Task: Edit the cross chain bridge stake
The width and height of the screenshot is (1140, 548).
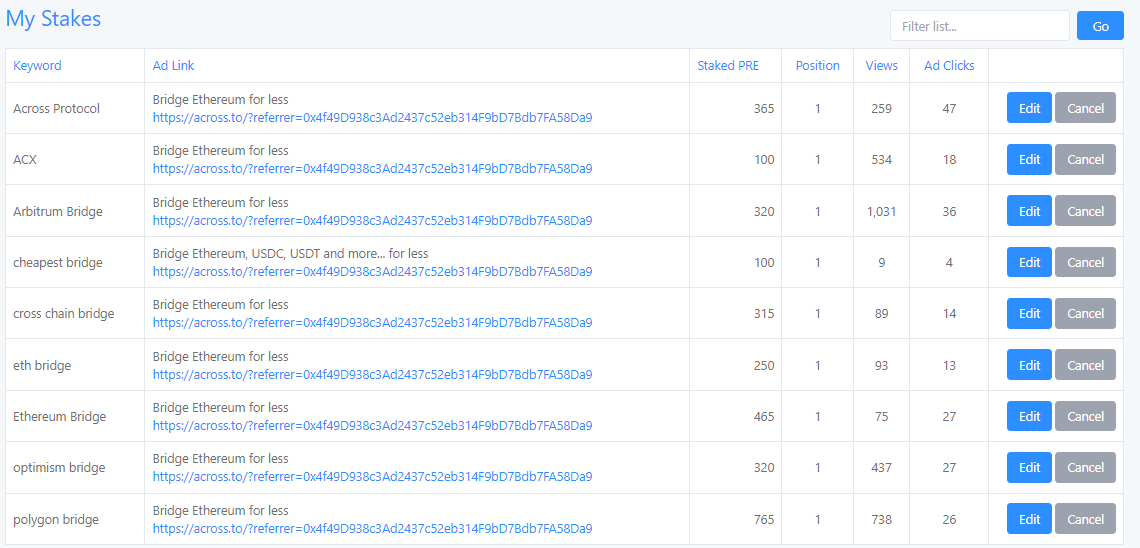Action: (x=1029, y=313)
